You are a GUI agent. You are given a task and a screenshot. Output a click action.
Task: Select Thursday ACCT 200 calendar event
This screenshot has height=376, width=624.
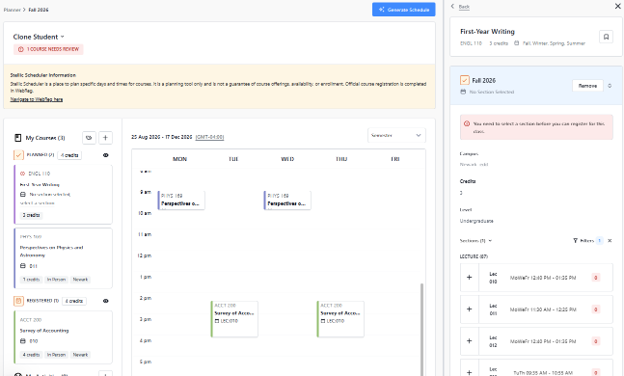coord(341,319)
